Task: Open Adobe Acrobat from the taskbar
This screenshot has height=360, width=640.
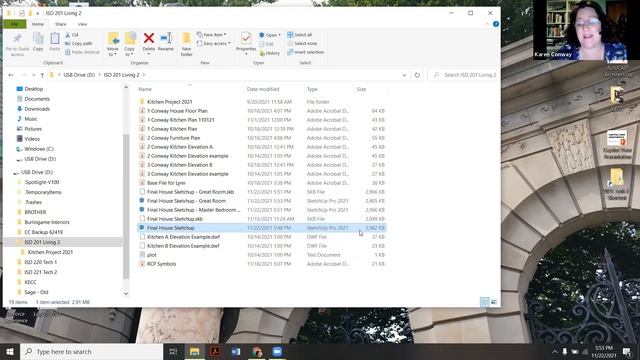Action: pyautogui.click(x=215, y=351)
